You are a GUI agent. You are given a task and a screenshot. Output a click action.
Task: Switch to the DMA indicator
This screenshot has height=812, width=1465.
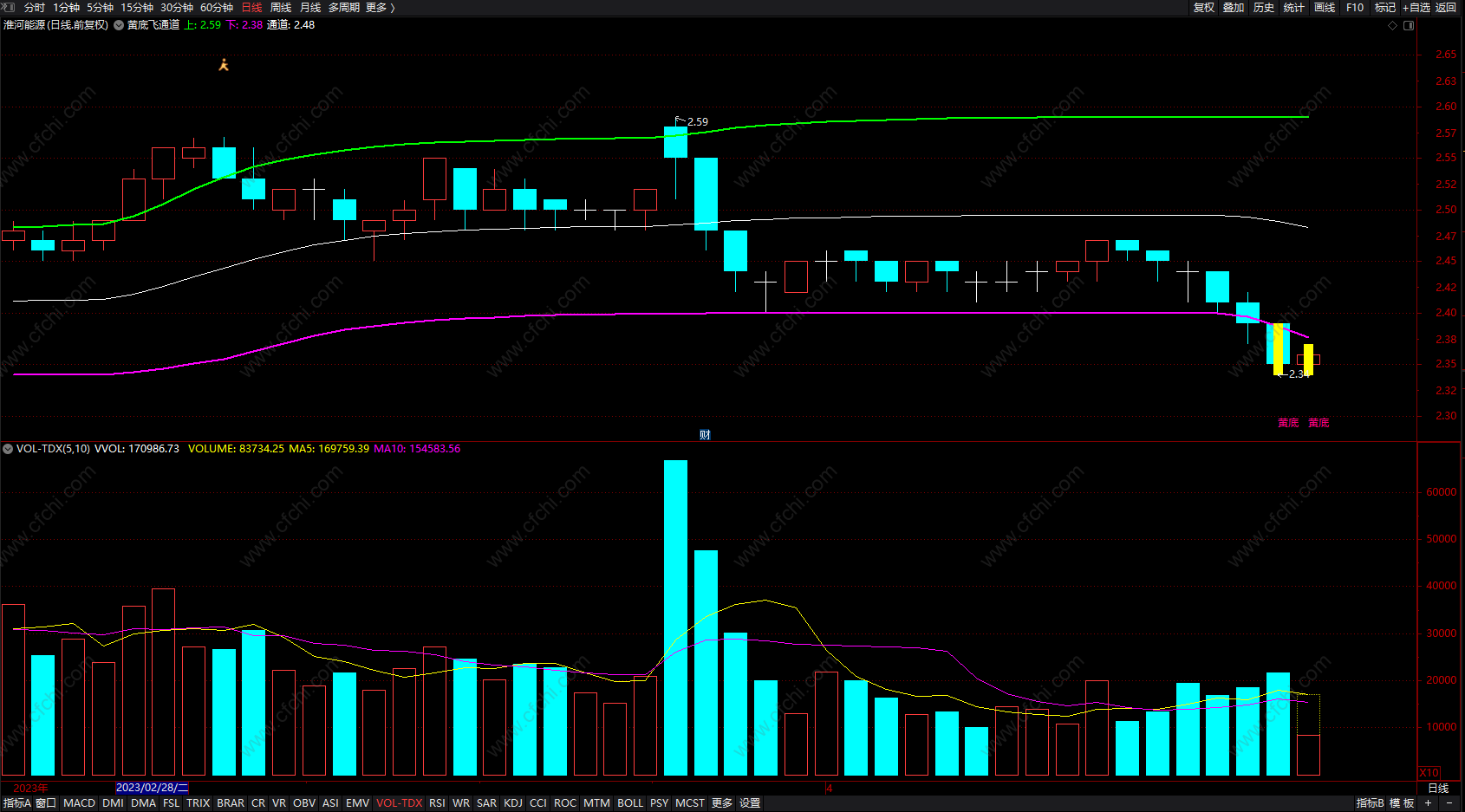pyautogui.click(x=143, y=803)
